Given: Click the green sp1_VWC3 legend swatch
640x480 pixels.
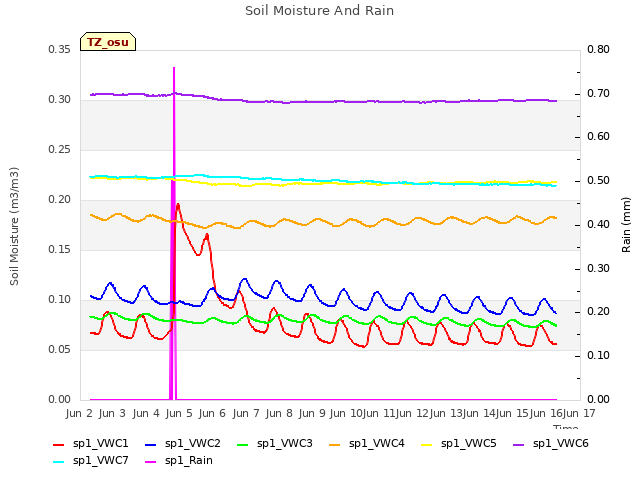Looking at the screenshot, I should pos(243,444).
